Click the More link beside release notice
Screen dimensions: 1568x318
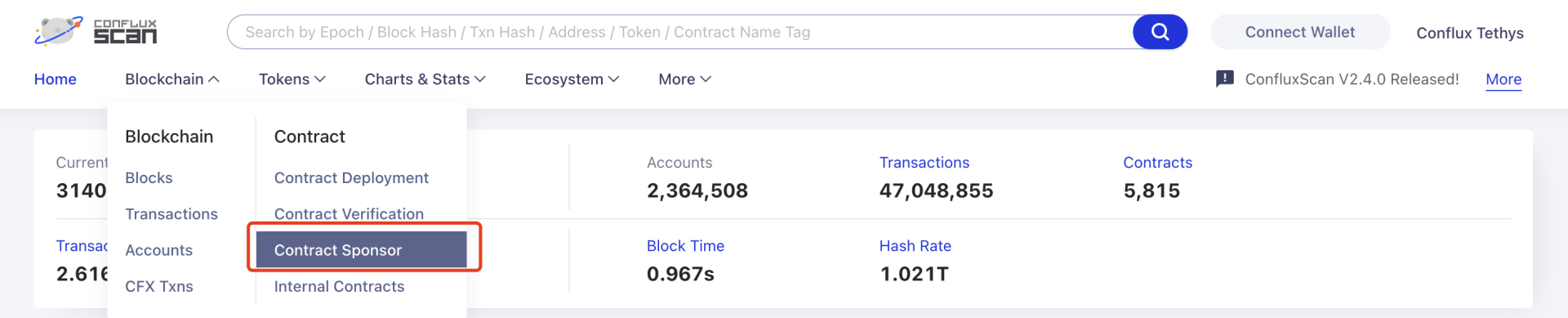pyautogui.click(x=1503, y=79)
